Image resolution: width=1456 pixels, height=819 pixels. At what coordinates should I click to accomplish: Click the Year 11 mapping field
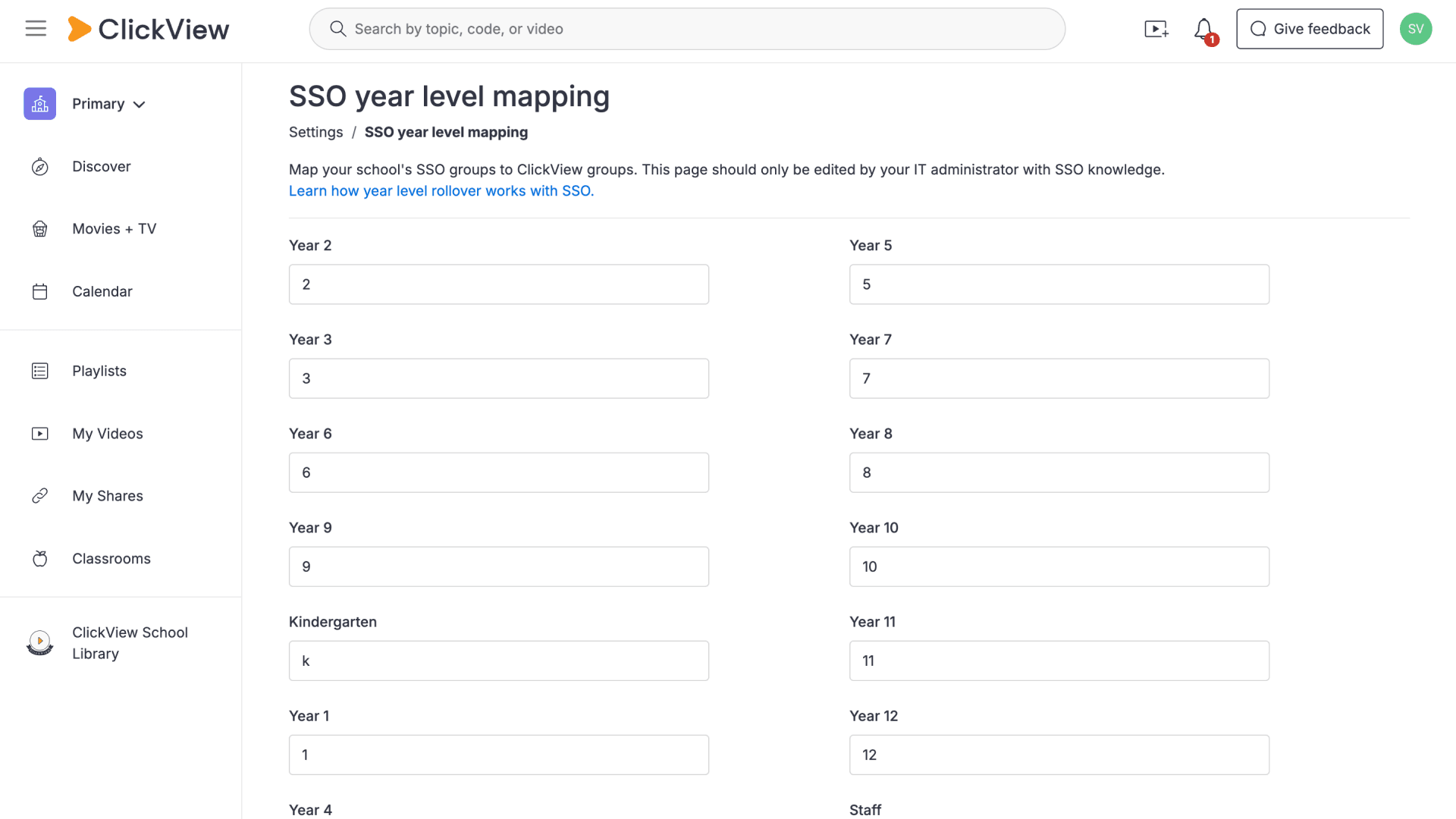click(1059, 661)
